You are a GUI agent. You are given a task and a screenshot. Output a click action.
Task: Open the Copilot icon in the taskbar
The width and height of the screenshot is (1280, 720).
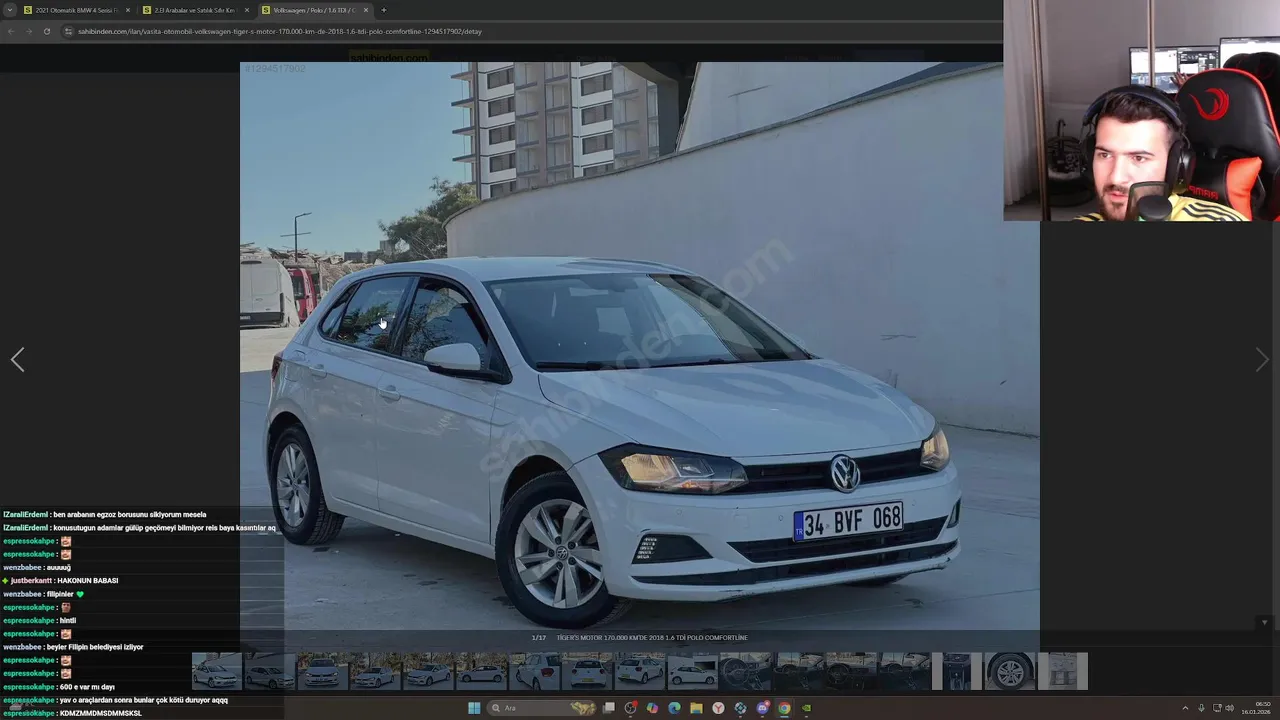click(x=652, y=708)
